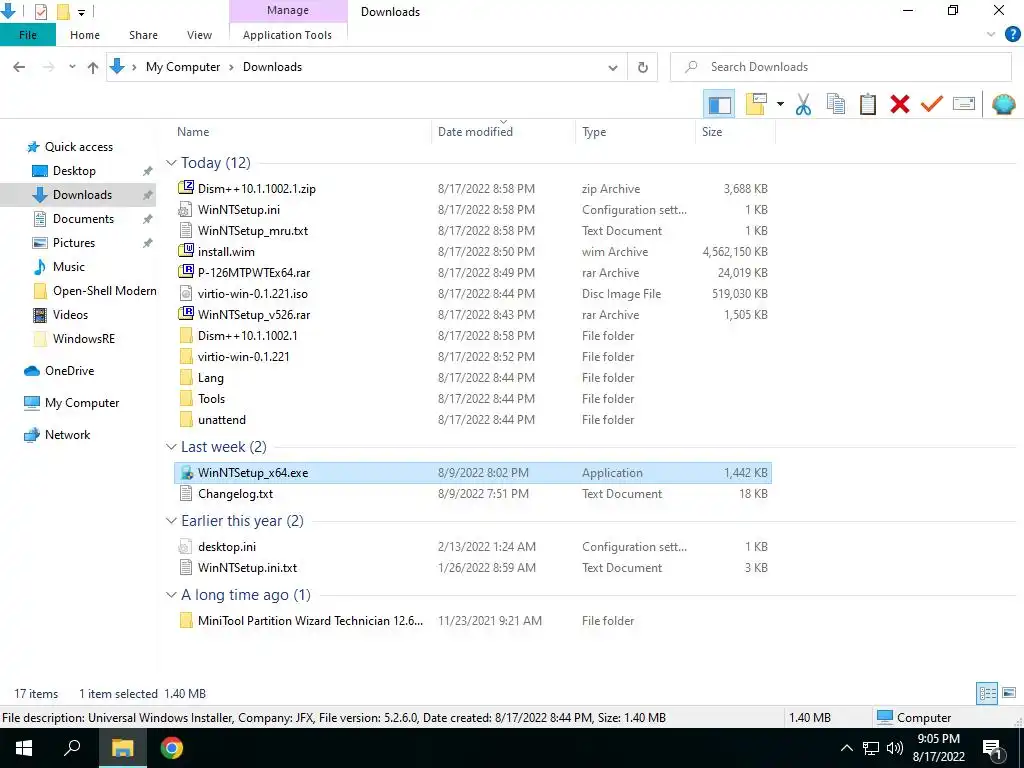Screen dimensions: 1024x768
Task: Open the File menu
Action: [x=27, y=35]
